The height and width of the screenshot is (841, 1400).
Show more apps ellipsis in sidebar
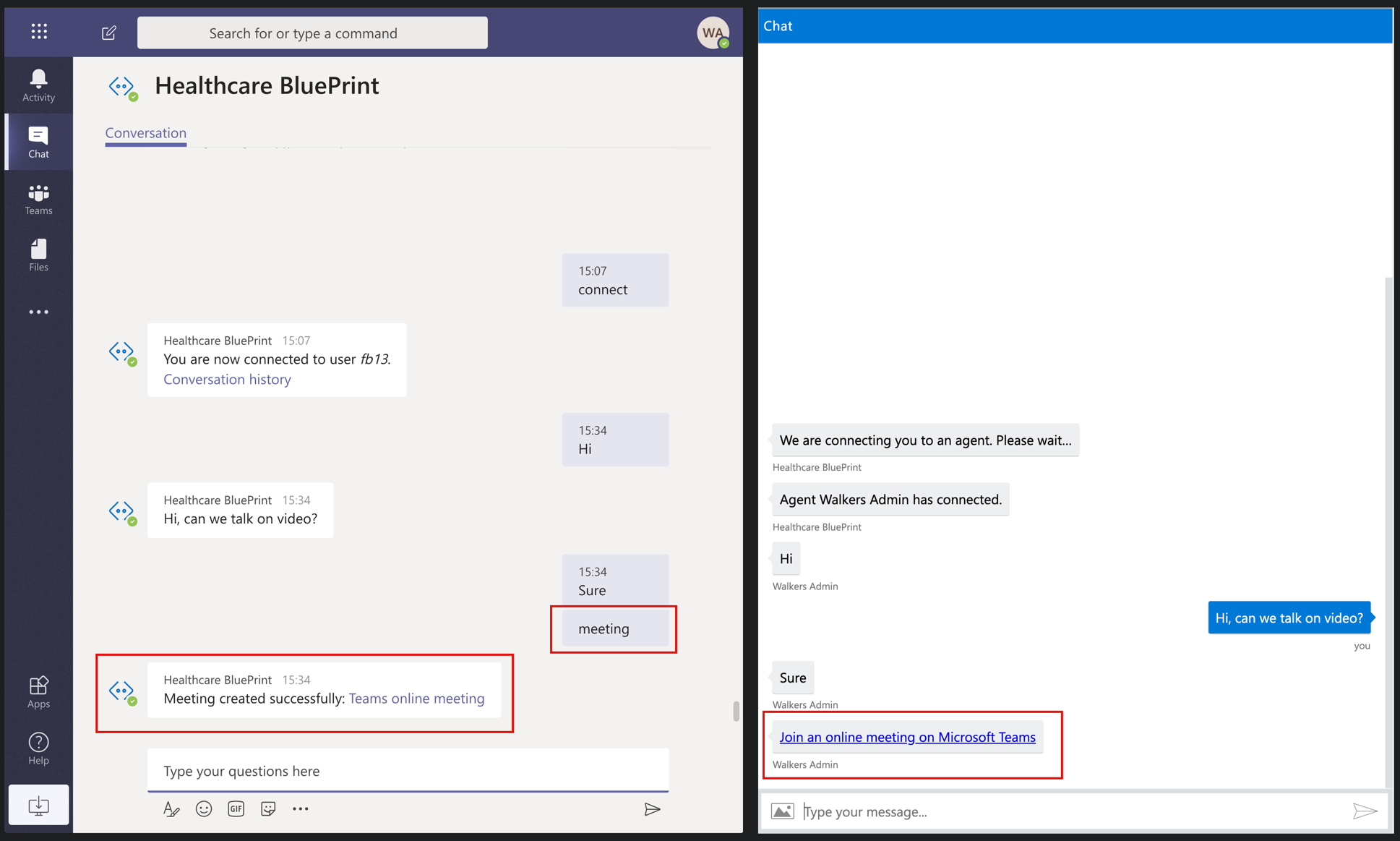pos(38,312)
